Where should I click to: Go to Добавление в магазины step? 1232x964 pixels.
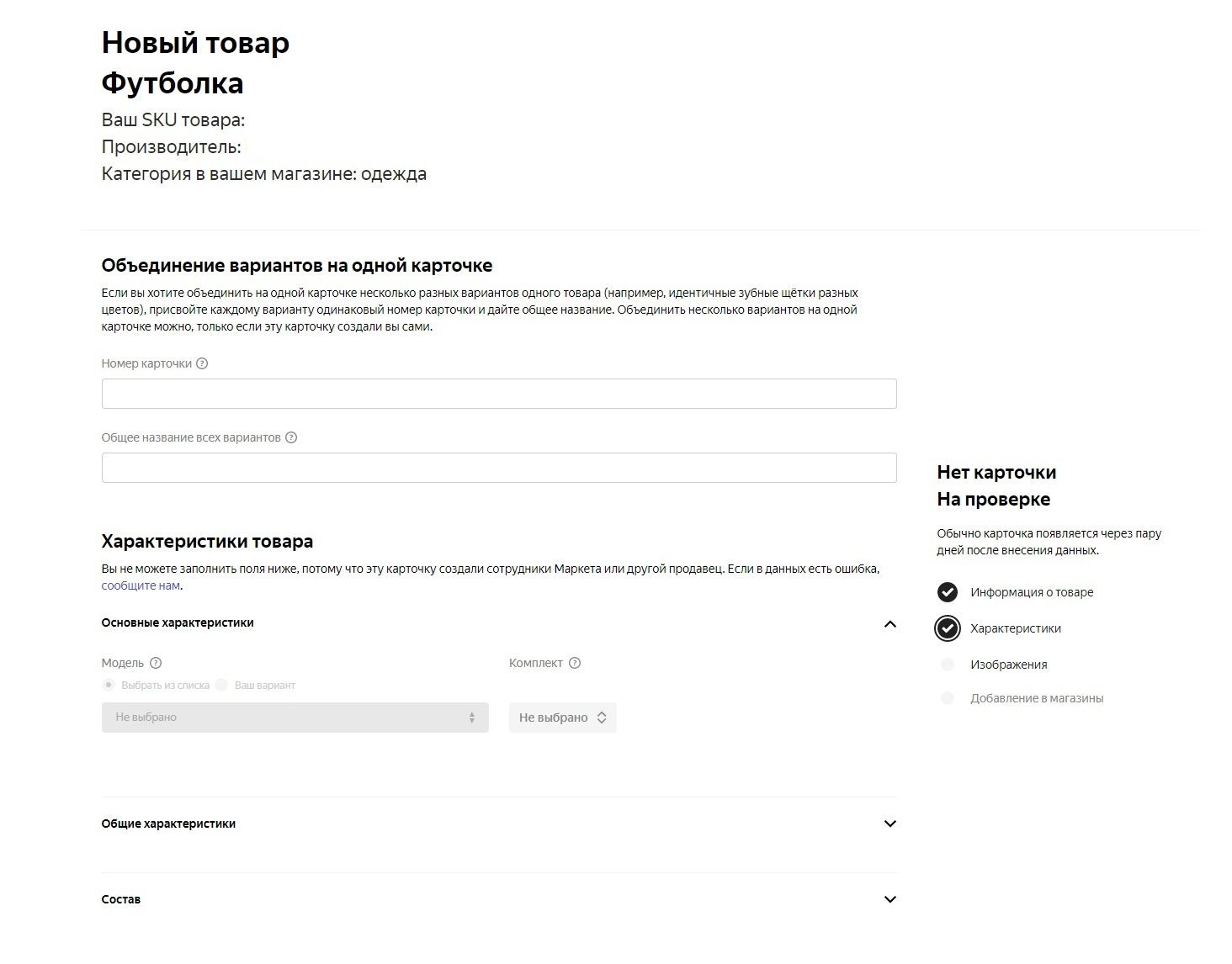click(1037, 698)
